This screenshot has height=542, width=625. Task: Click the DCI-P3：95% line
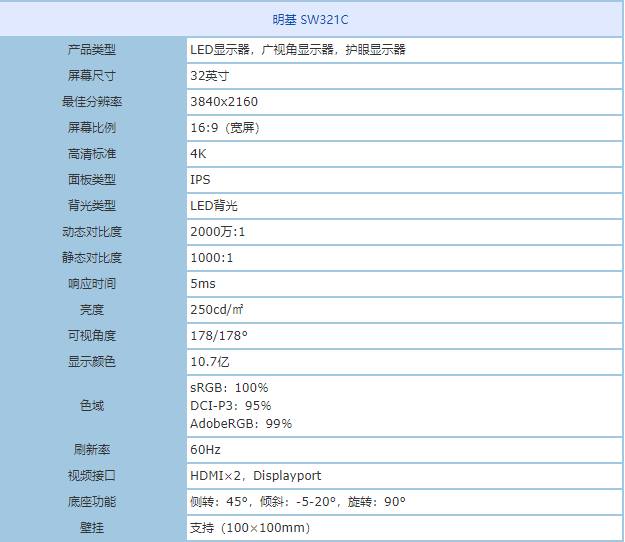point(231,406)
